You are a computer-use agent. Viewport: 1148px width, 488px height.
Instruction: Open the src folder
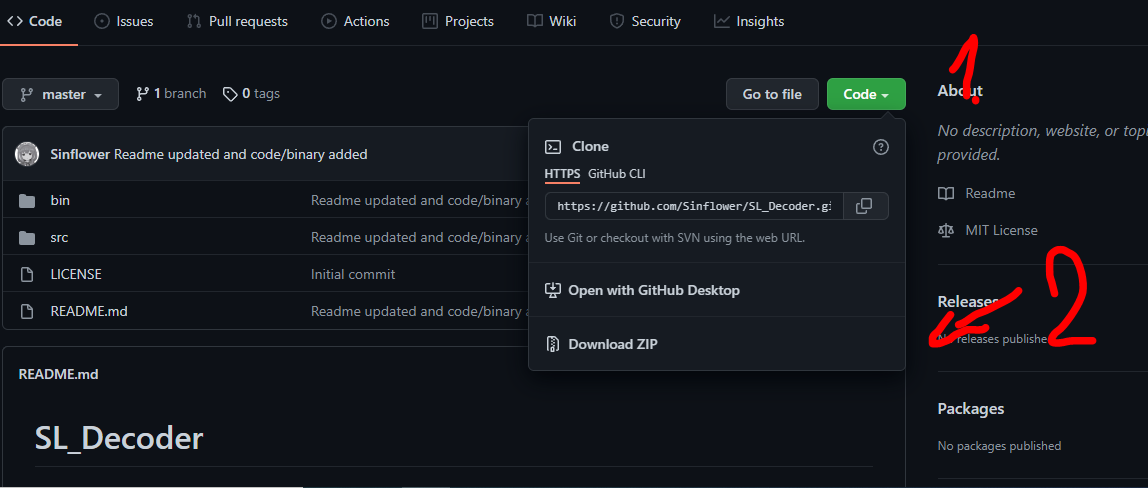tap(59, 238)
